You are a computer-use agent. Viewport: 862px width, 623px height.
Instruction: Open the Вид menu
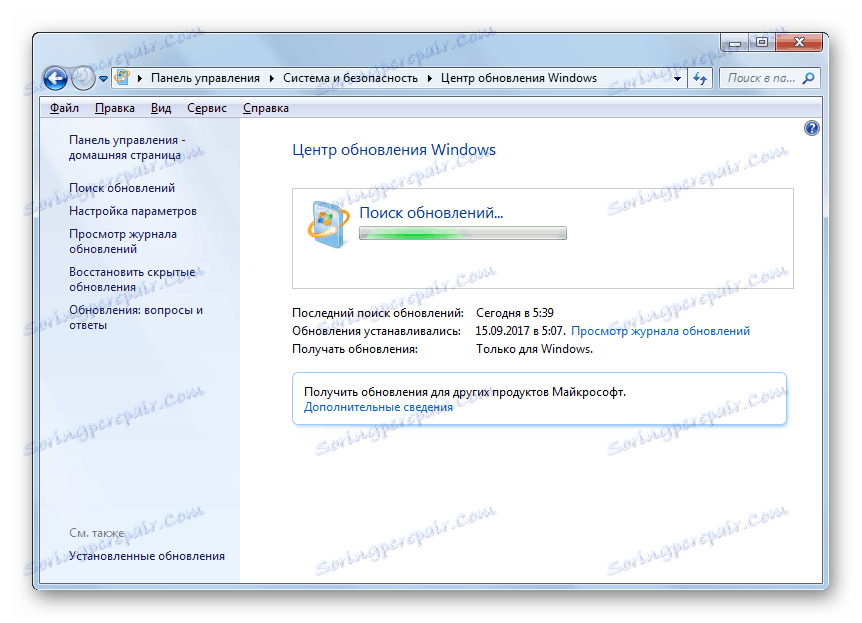(161, 108)
